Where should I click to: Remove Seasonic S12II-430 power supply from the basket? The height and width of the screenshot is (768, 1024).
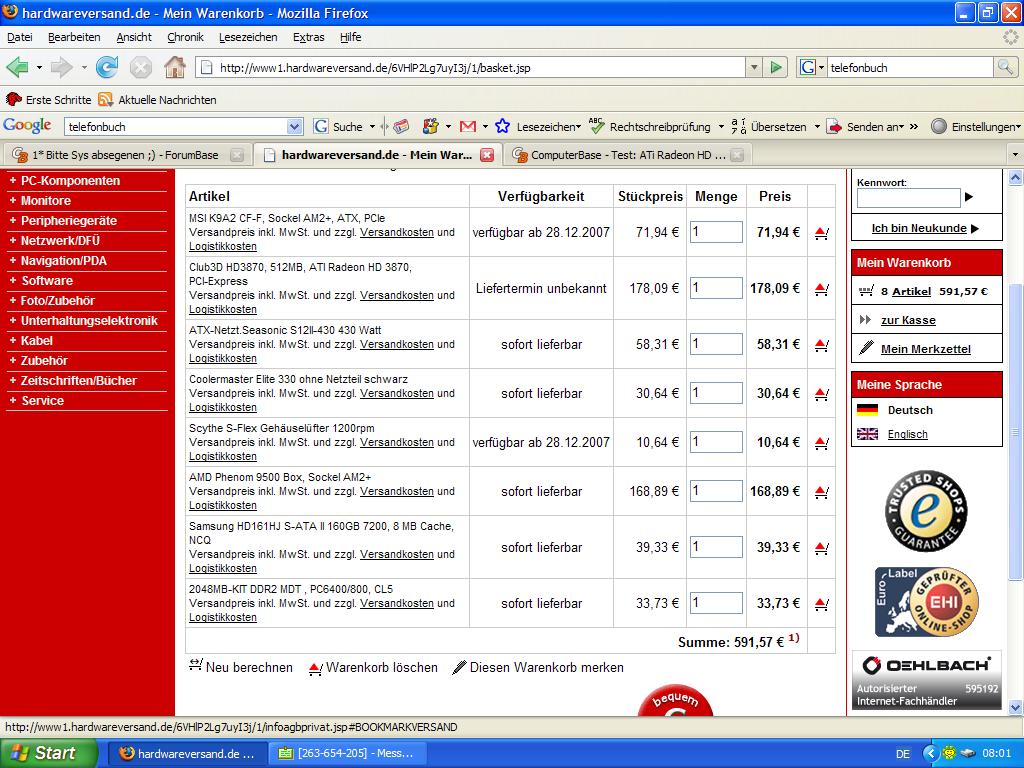(x=822, y=345)
